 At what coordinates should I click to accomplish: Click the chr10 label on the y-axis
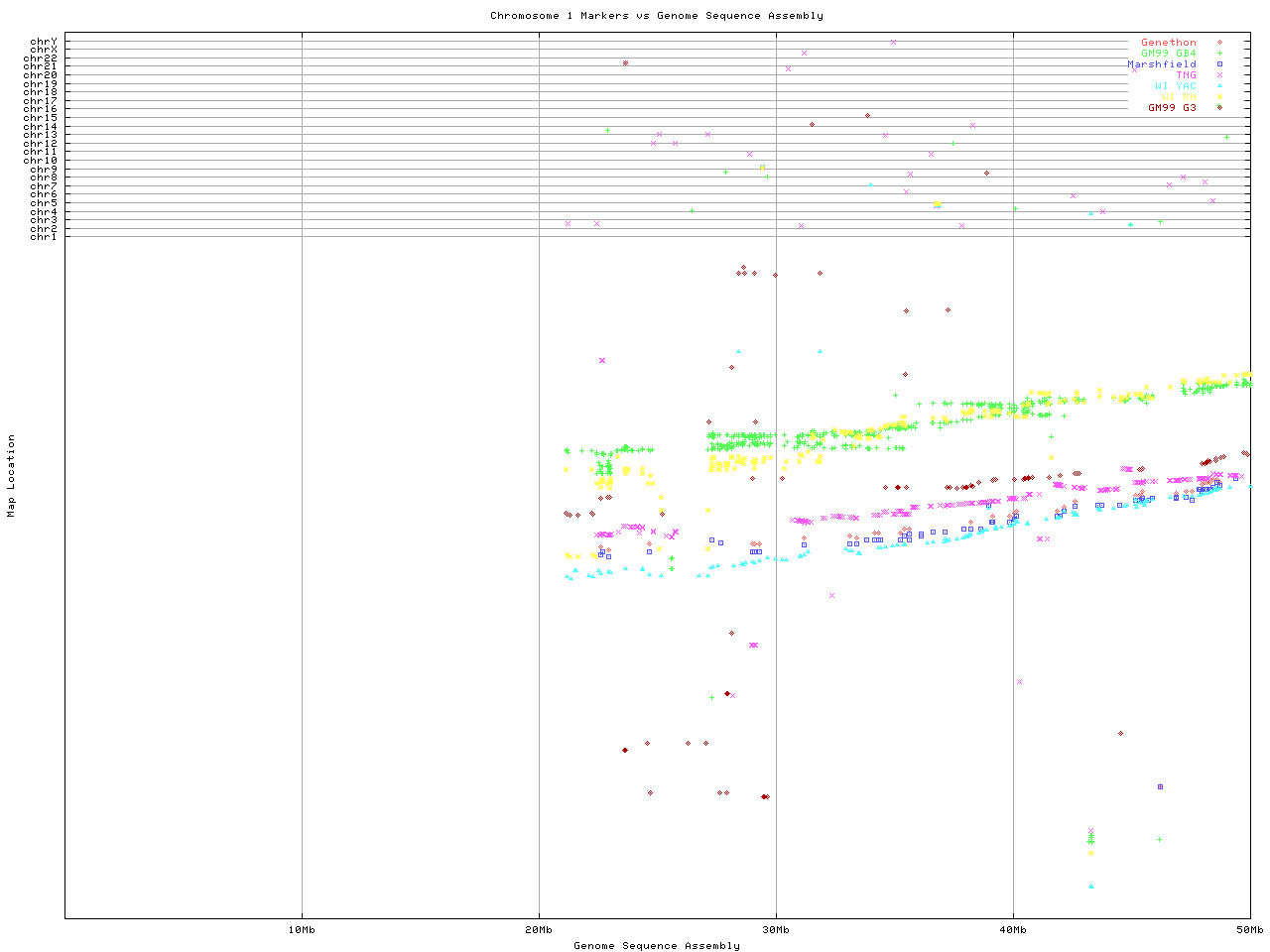41,161
